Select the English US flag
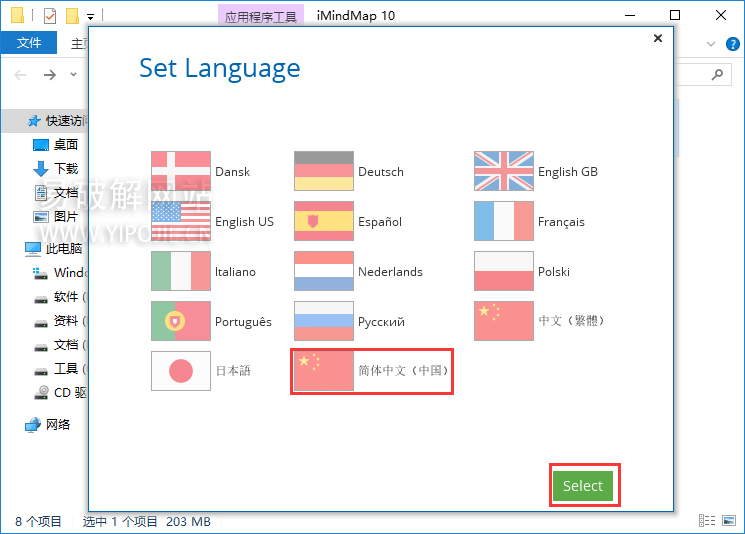This screenshot has height=534, width=745. pyautogui.click(x=181, y=221)
